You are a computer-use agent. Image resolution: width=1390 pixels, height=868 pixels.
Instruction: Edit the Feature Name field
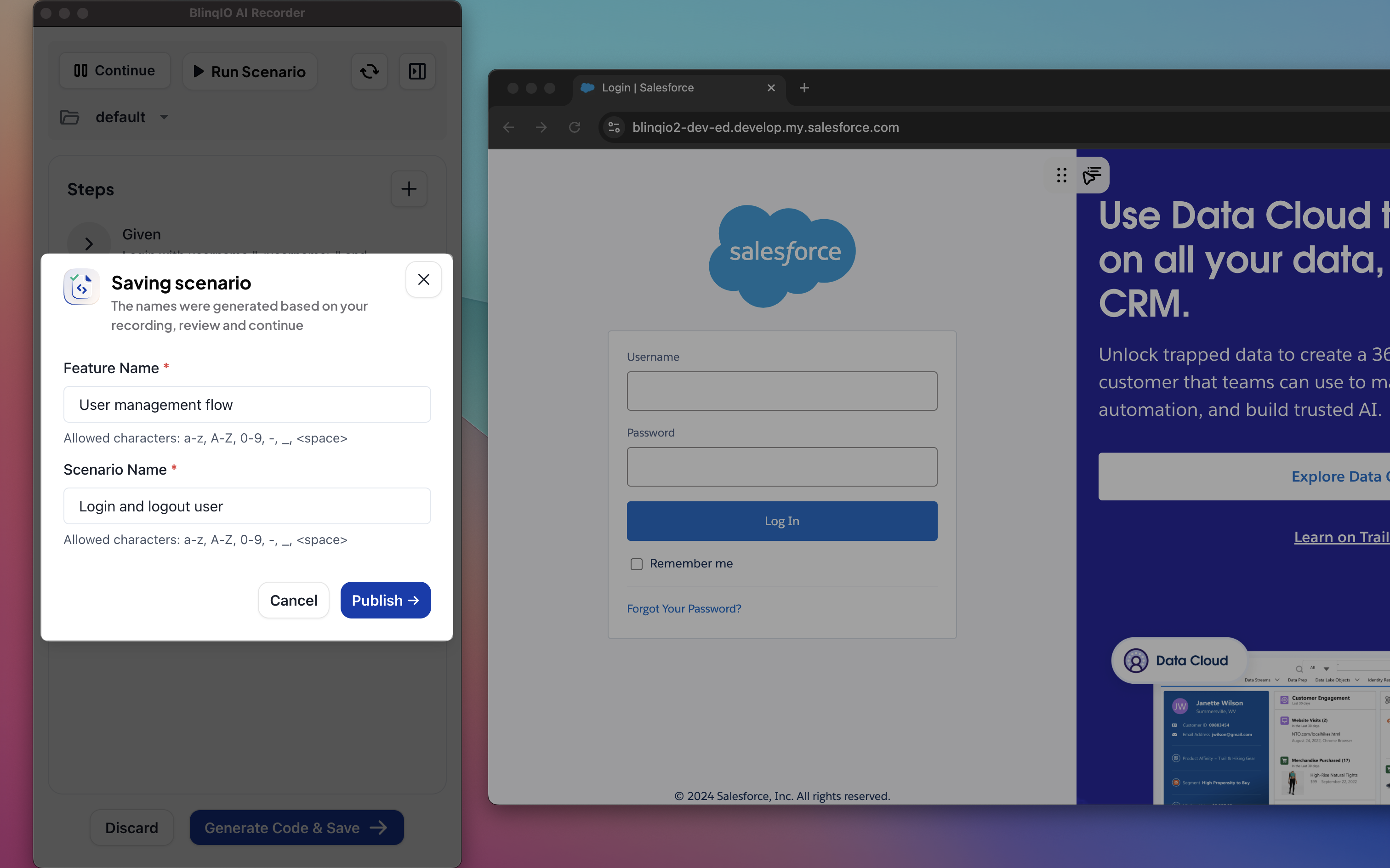click(x=247, y=404)
